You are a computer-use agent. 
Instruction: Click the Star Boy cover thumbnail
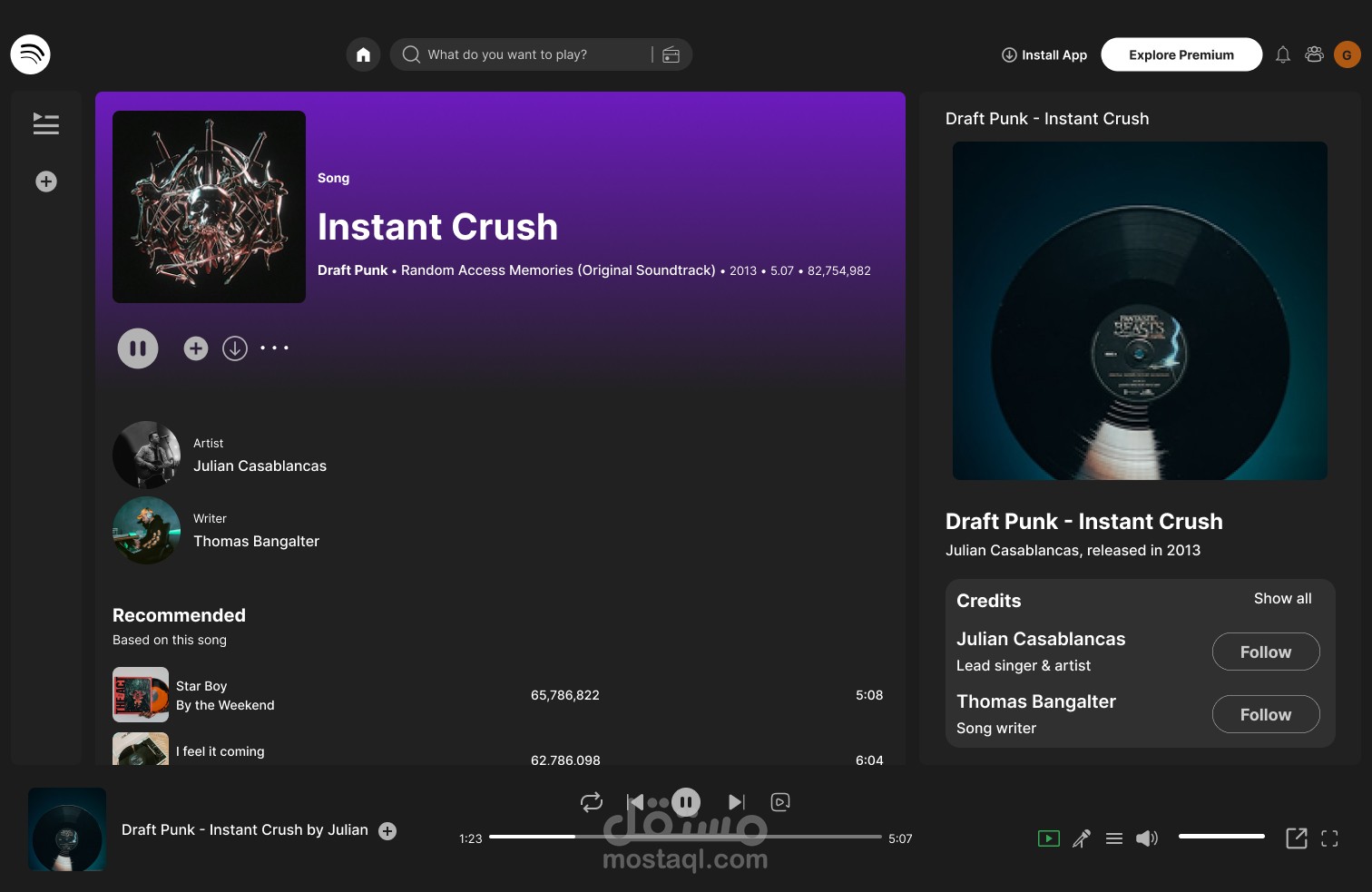point(141,695)
